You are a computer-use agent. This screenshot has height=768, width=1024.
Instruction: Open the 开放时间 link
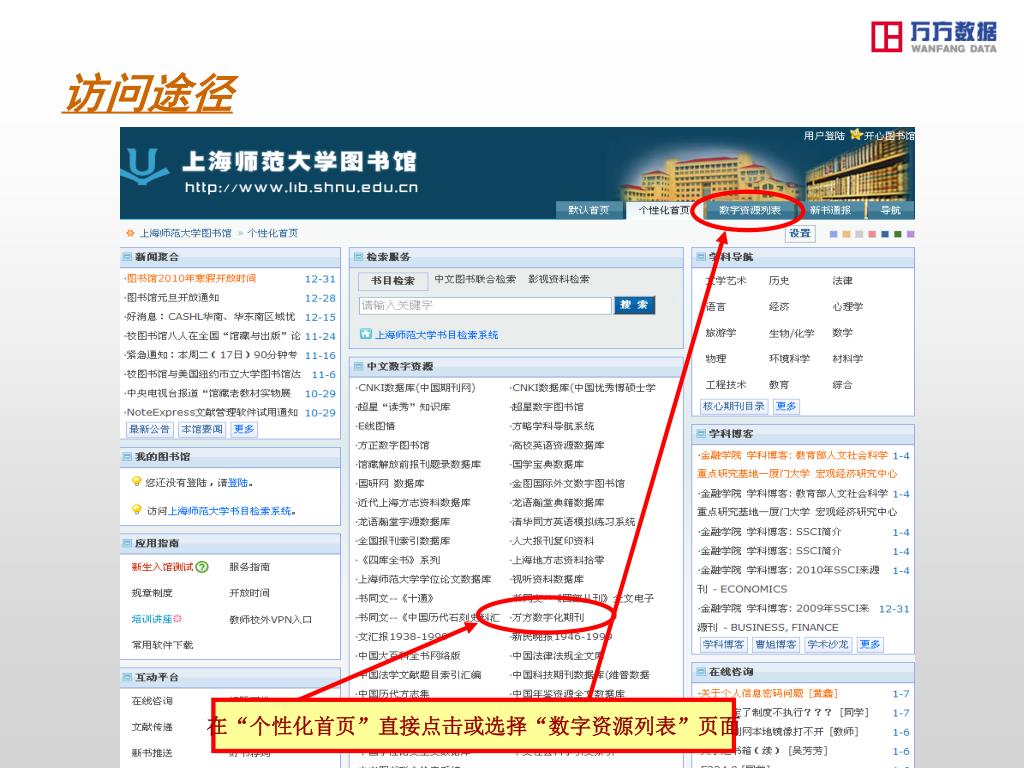(249, 593)
